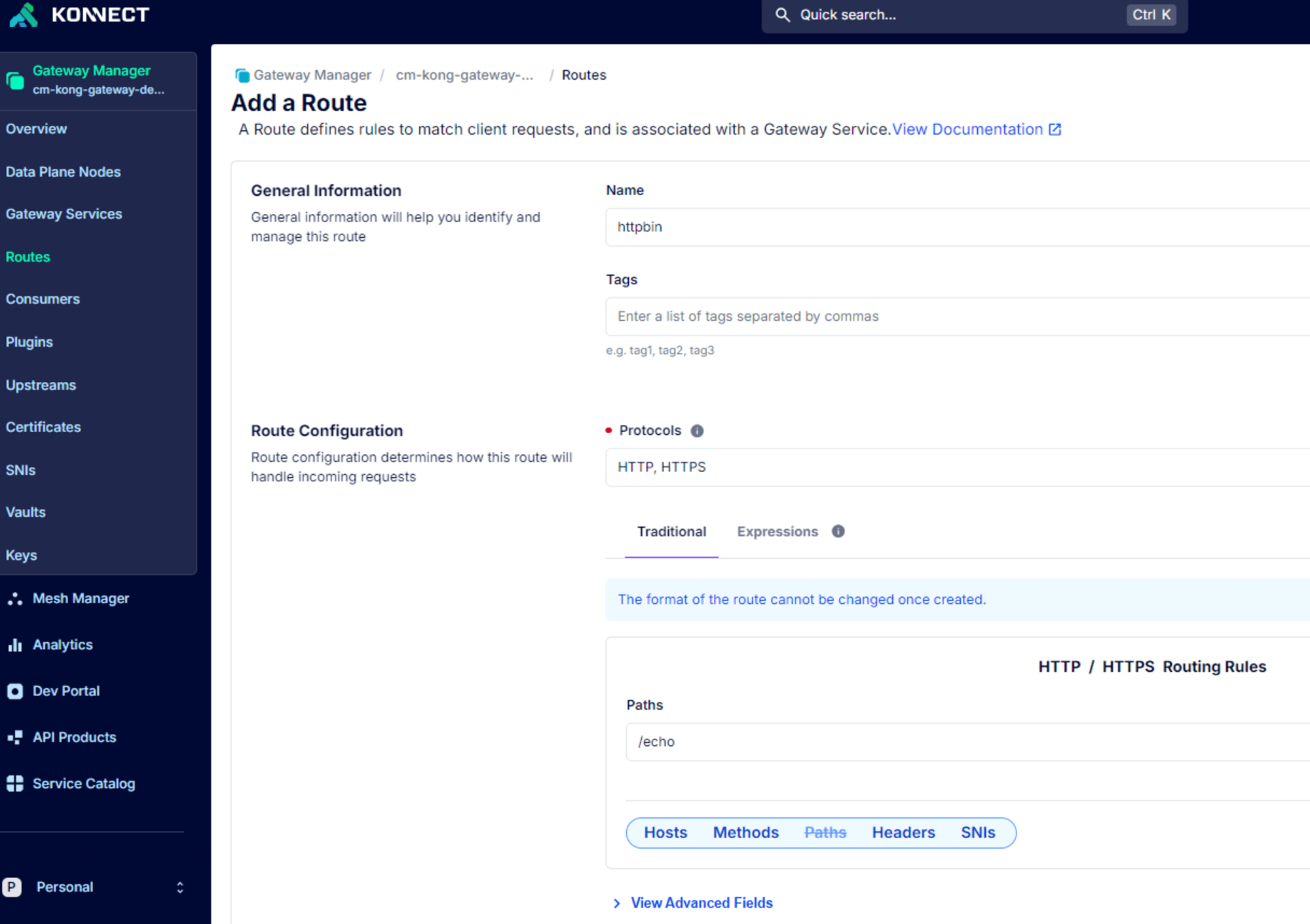
Task: Select the Traditional tab for routing
Action: coord(671,531)
